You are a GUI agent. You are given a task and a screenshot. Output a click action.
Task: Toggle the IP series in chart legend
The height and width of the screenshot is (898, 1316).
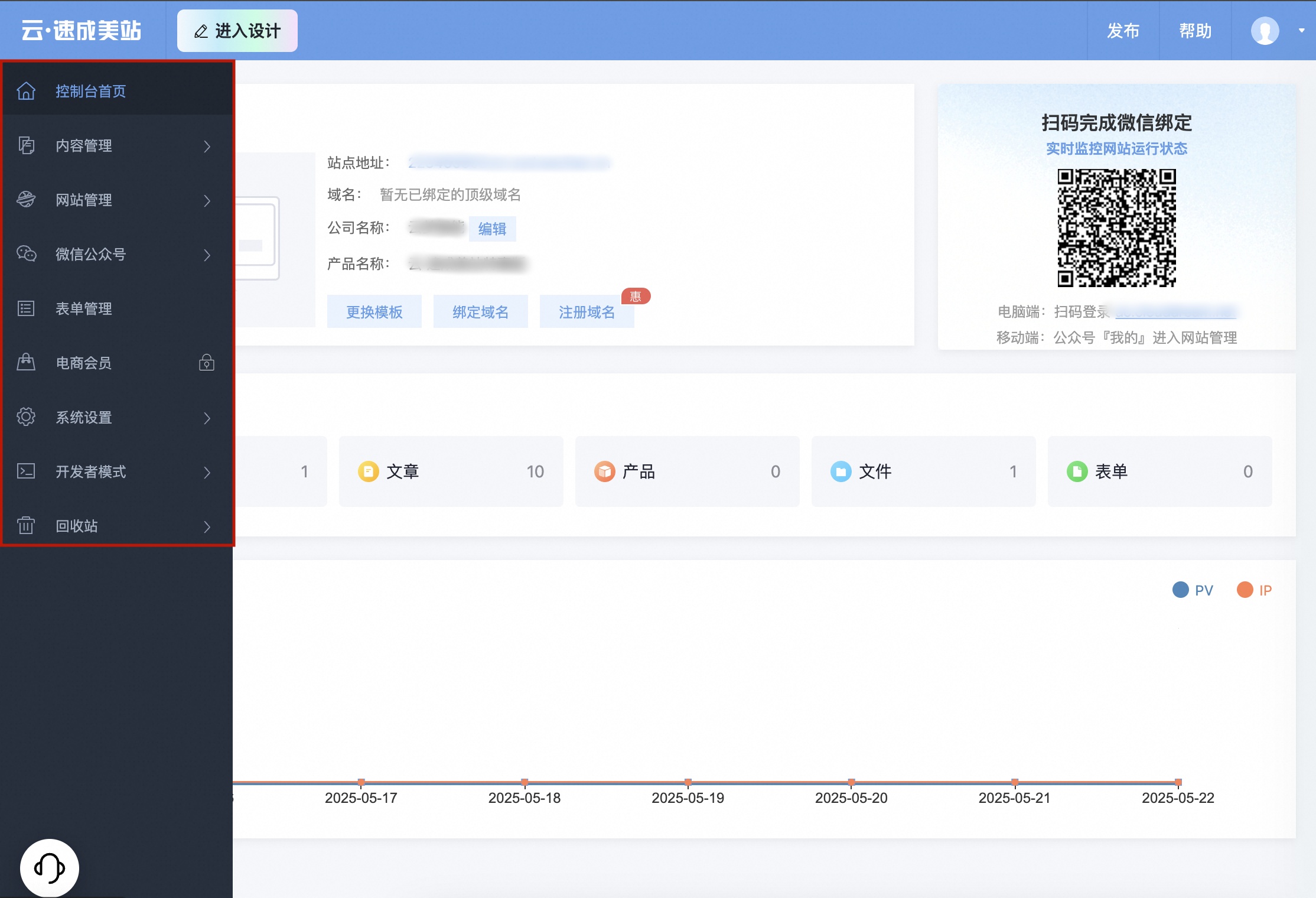pyautogui.click(x=1255, y=590)
